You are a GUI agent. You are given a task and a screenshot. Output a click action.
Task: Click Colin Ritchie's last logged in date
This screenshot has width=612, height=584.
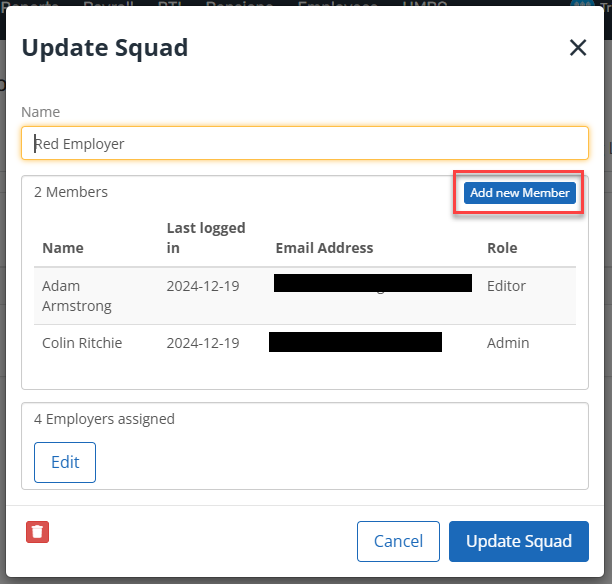click(203, 343)
